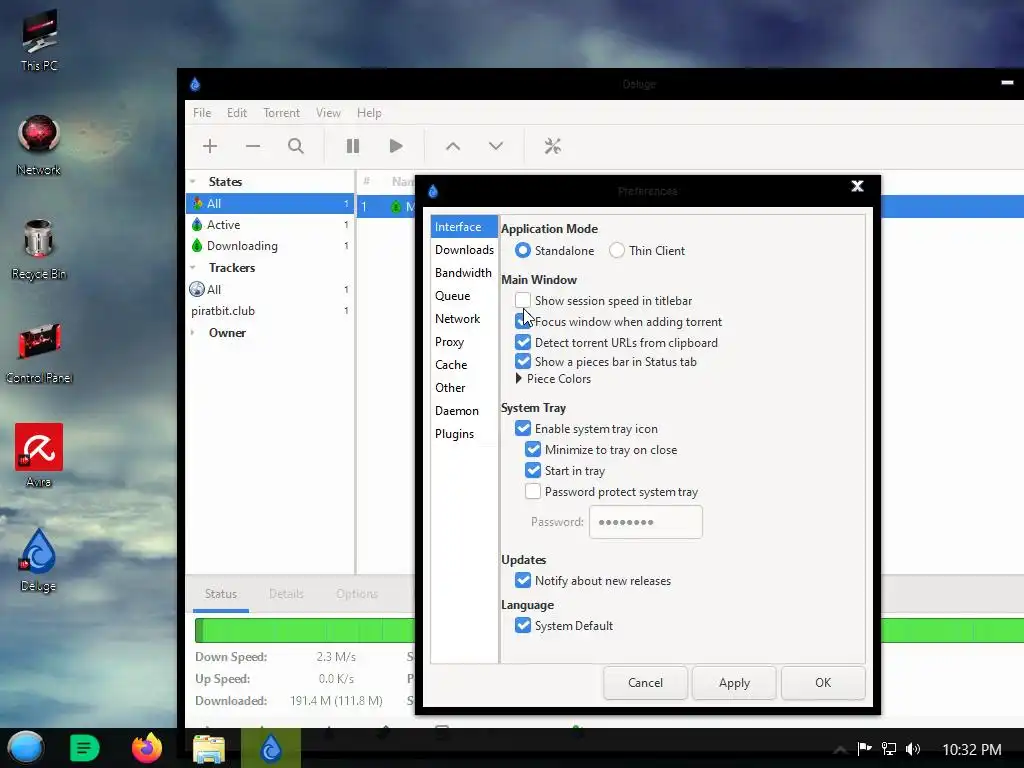Pause torrent using toolbar pause icon
This screenshot has width=1024, height=768.
click(353, 146)
